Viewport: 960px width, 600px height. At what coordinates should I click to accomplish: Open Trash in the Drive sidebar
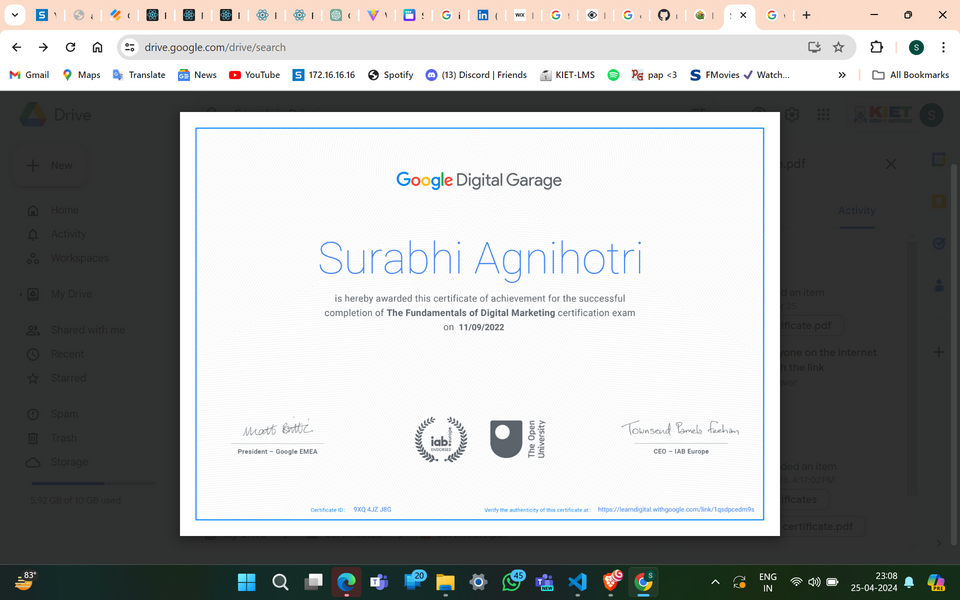click(51, 438)
